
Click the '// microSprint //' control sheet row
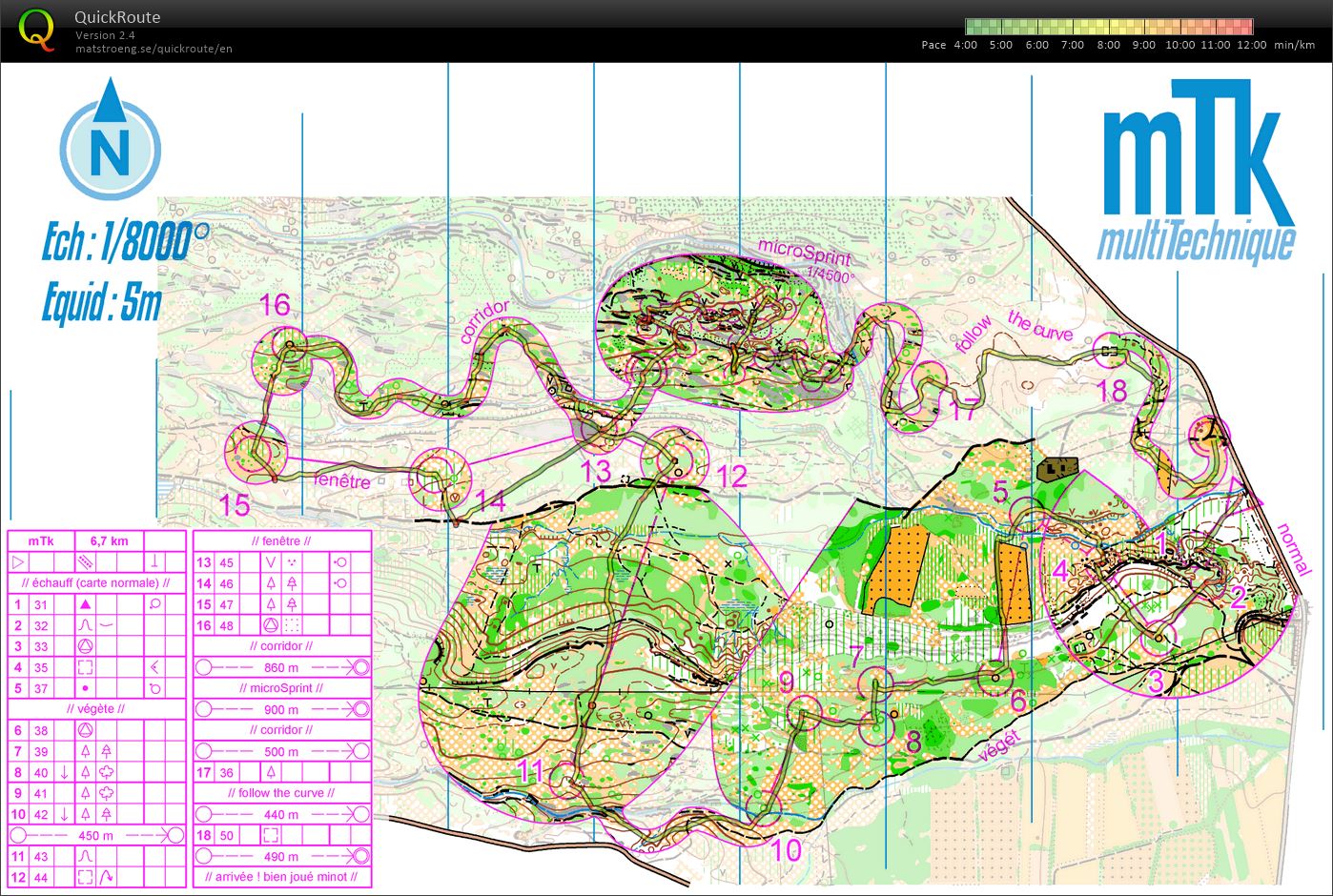pyautogui.click(x=281, y=687)
